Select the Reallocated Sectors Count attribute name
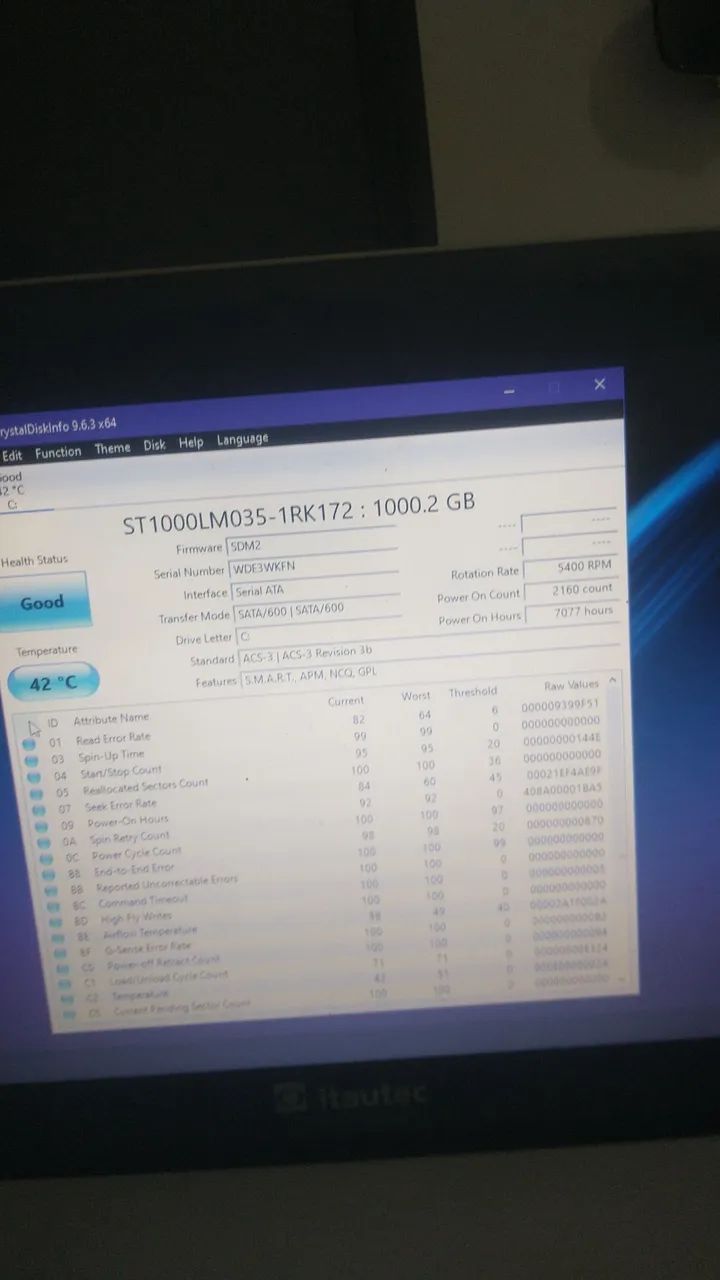The height and width of the screenshot is (1280, 720). pyautogui.click(x=145, y=786)
